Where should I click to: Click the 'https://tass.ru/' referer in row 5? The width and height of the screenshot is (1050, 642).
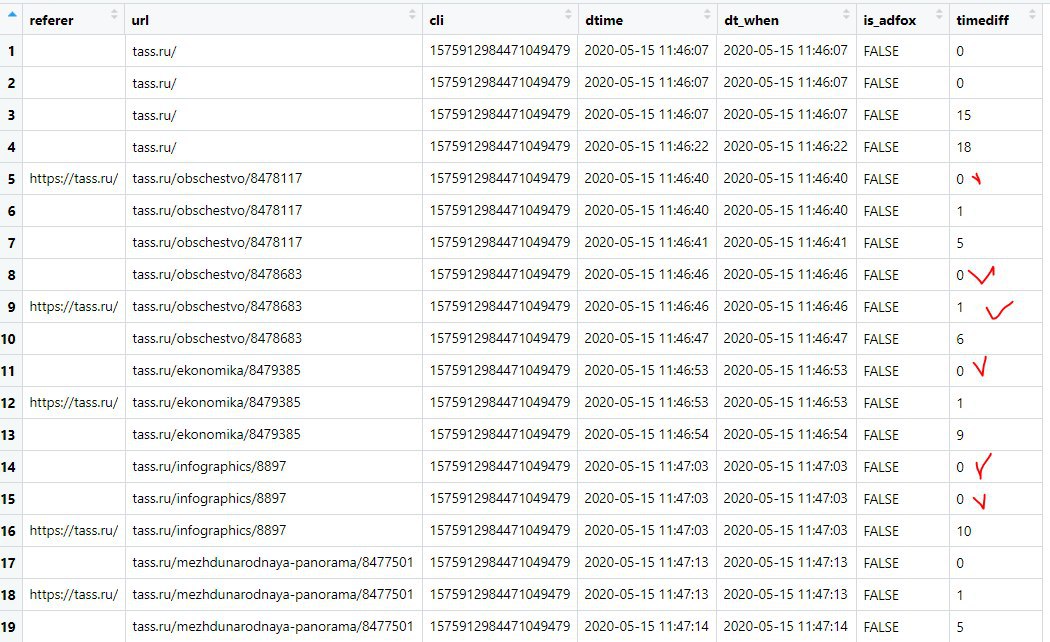point(74,179)
